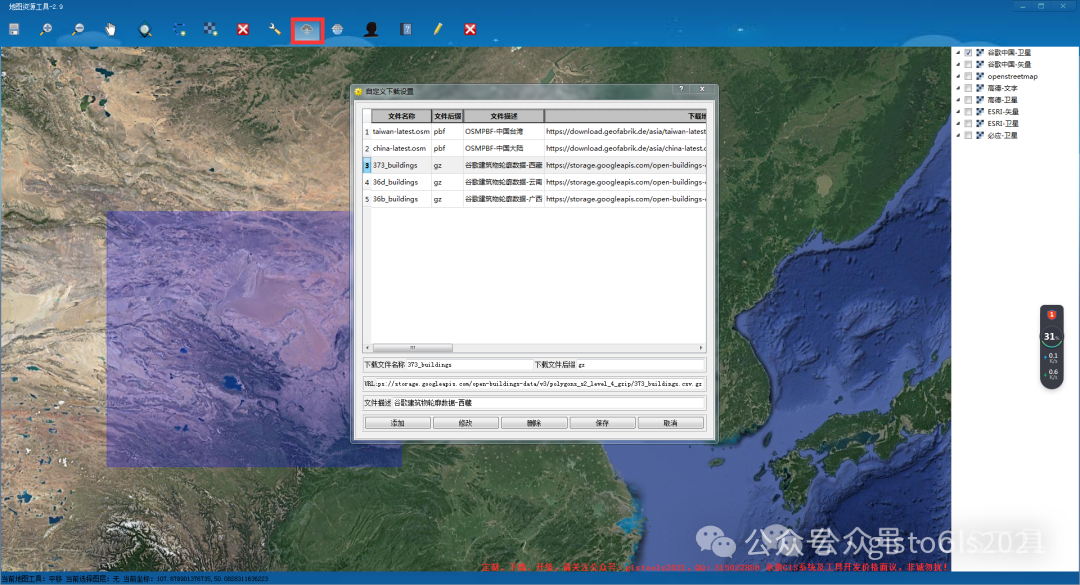Click the checkerboard add-tile-layer icon
Image resolution: width=1080 pixels, height=585 pixels.
[x=211, y=29]
